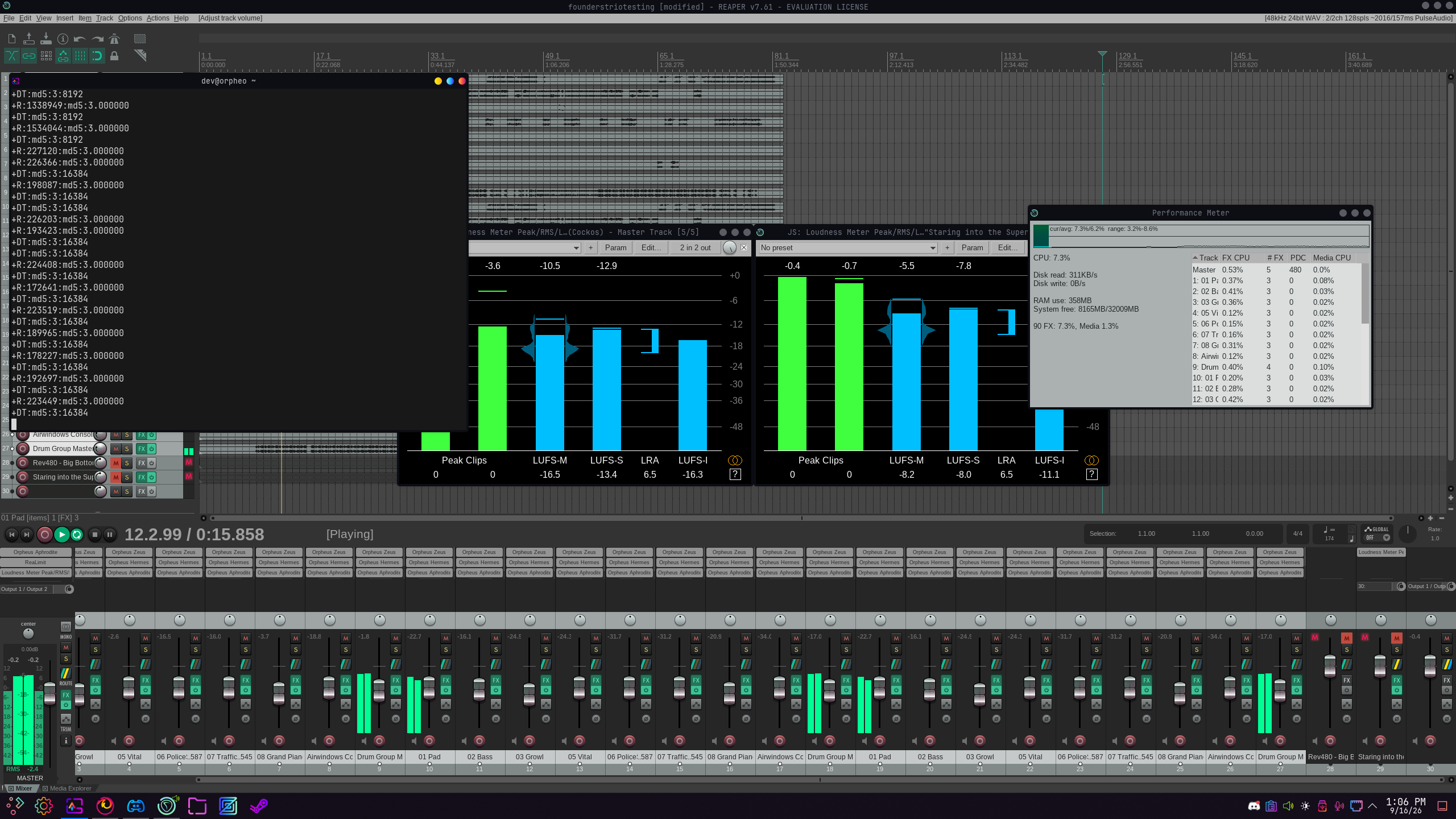Click the Go to start transport button
Viewport: 1456px width, 819px height.
[x=12, y=535]
